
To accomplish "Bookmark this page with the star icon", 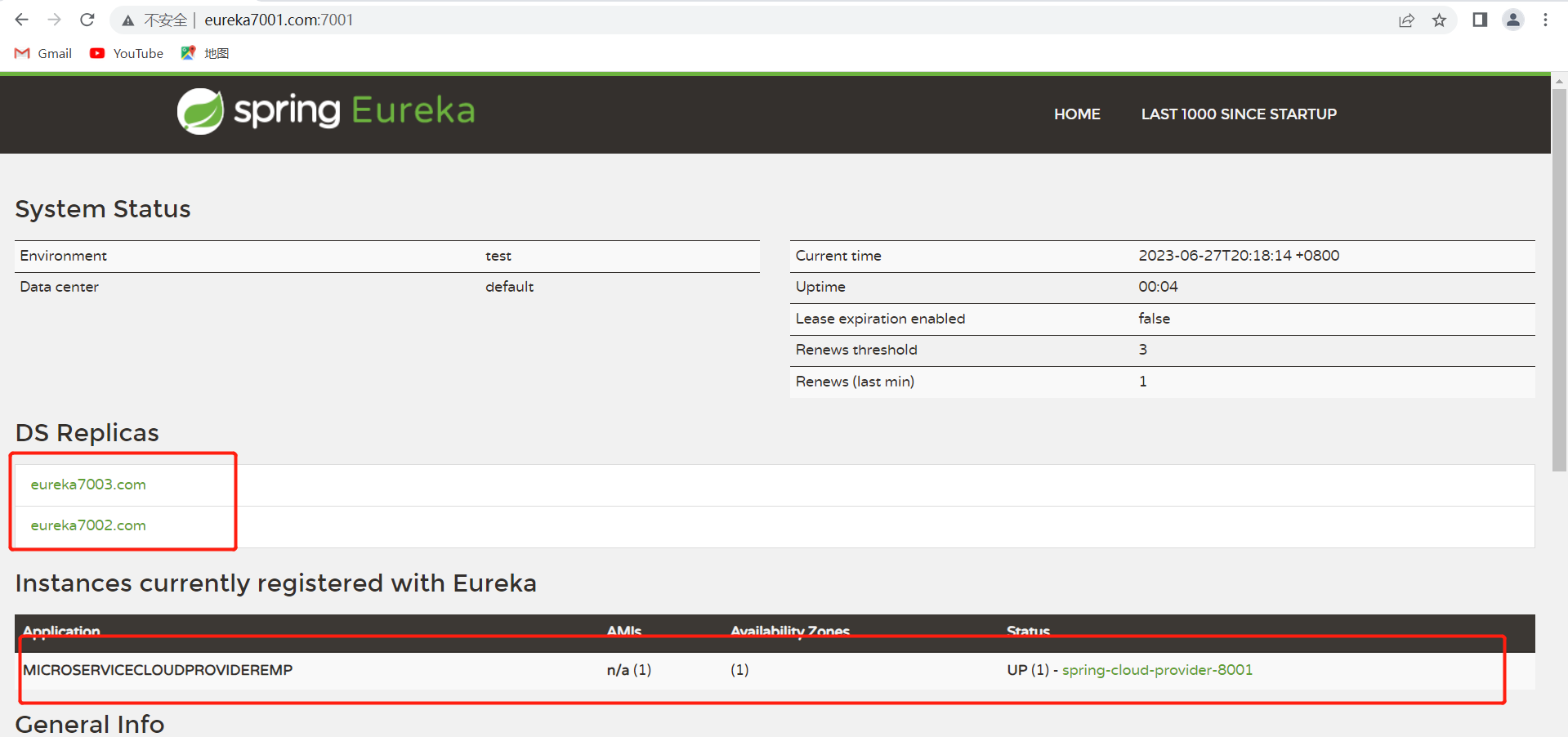I will point(1440,20).
